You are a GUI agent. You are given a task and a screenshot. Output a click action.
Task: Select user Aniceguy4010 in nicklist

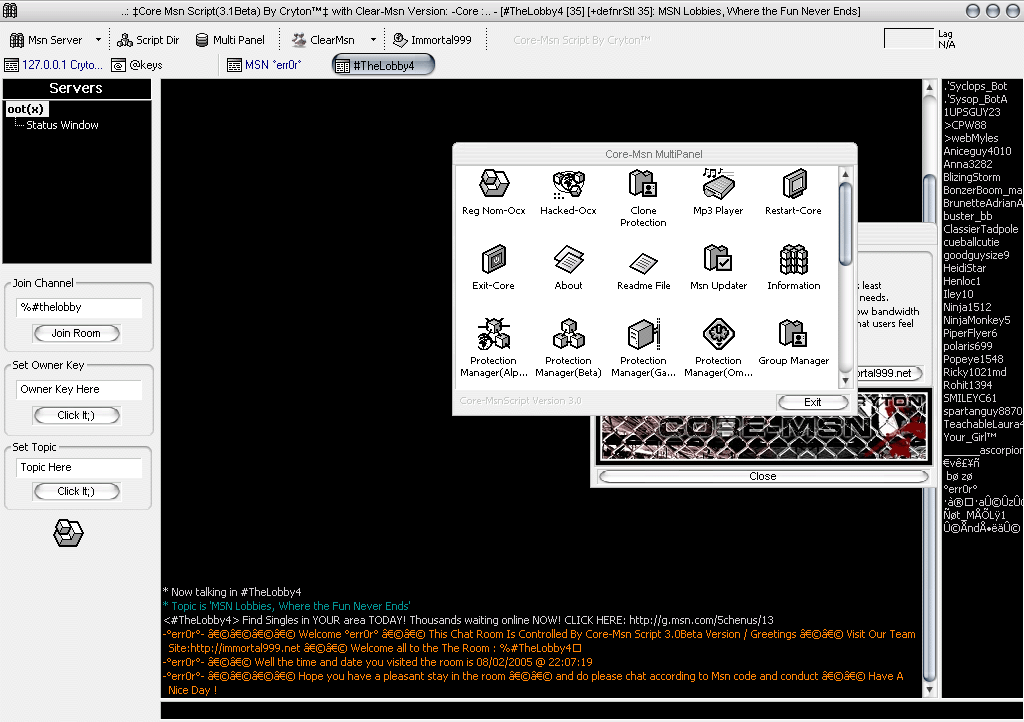tap(977, 151)
